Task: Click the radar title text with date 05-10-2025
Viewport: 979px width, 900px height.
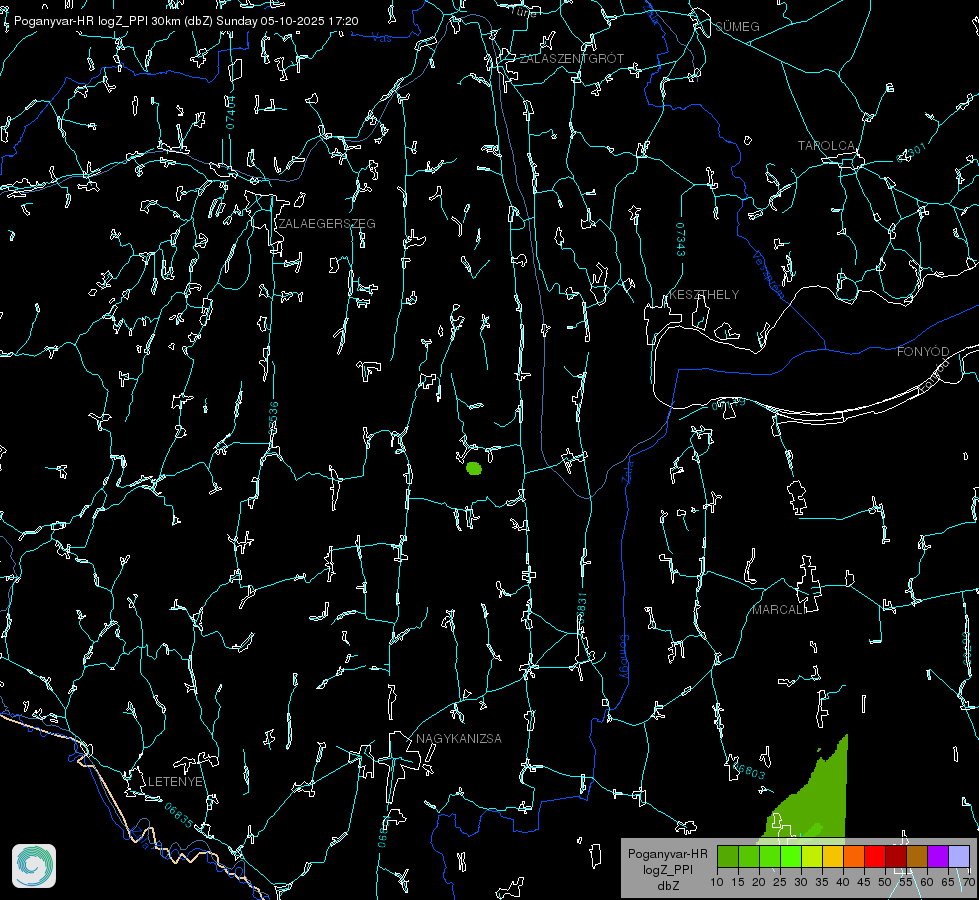Action: pyautogui.click(x=186, y=21)
